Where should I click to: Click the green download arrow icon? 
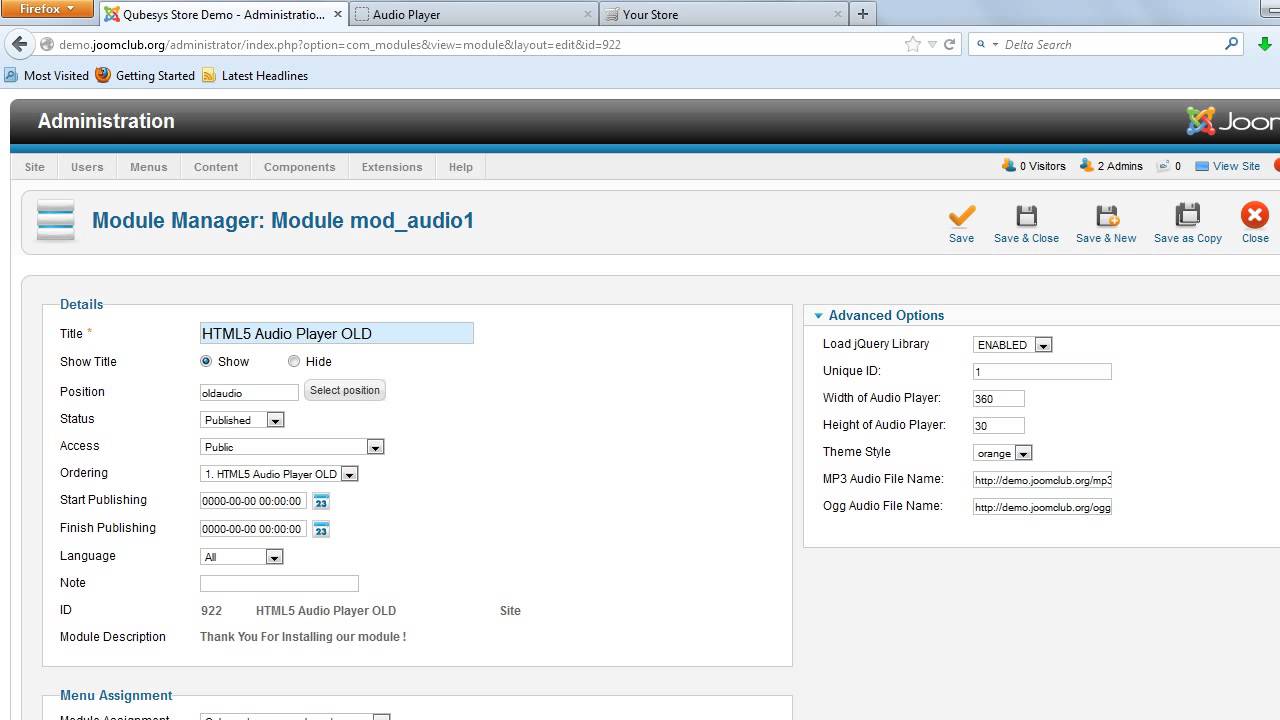pos(1265,44)
